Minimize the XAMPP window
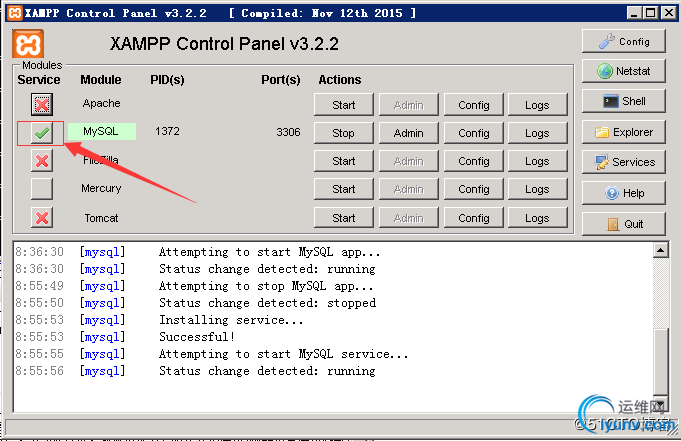Viewport: 681px width, 441px height. [x=634, y=13]
